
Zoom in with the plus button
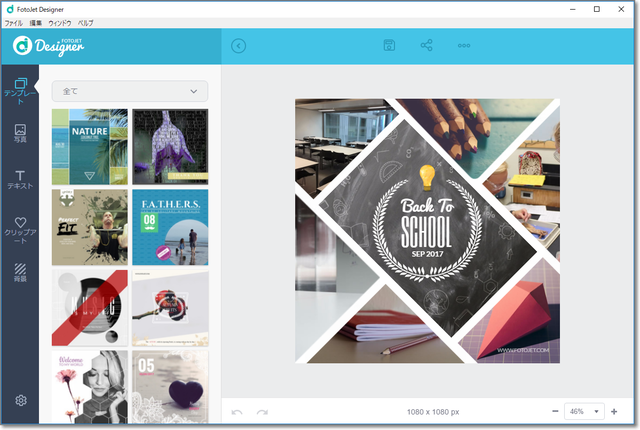click(x=613, y=412)
